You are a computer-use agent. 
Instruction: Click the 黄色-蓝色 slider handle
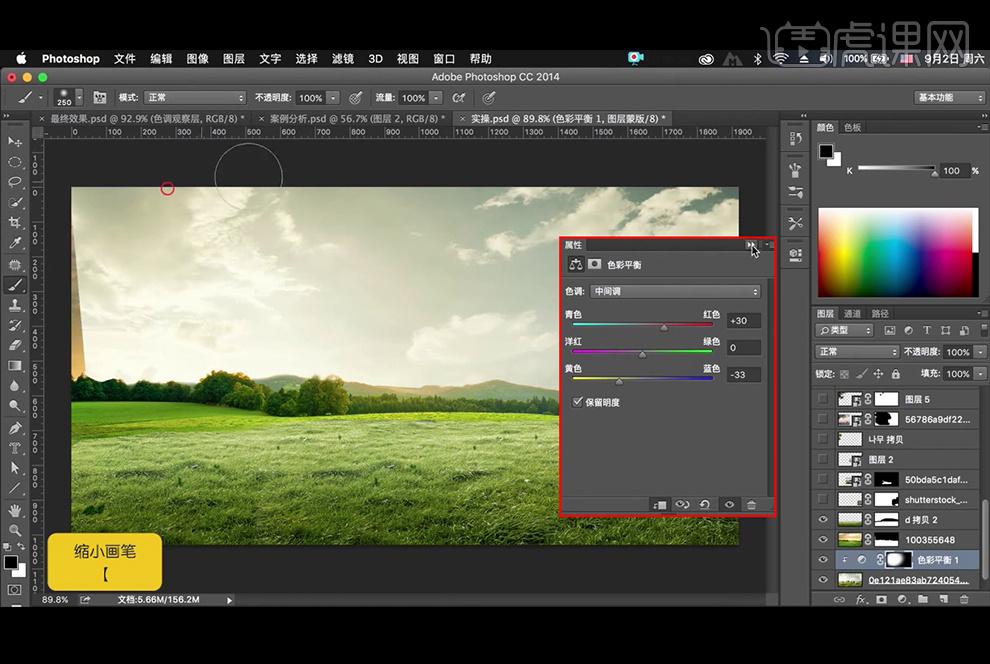tap(619, 381)
